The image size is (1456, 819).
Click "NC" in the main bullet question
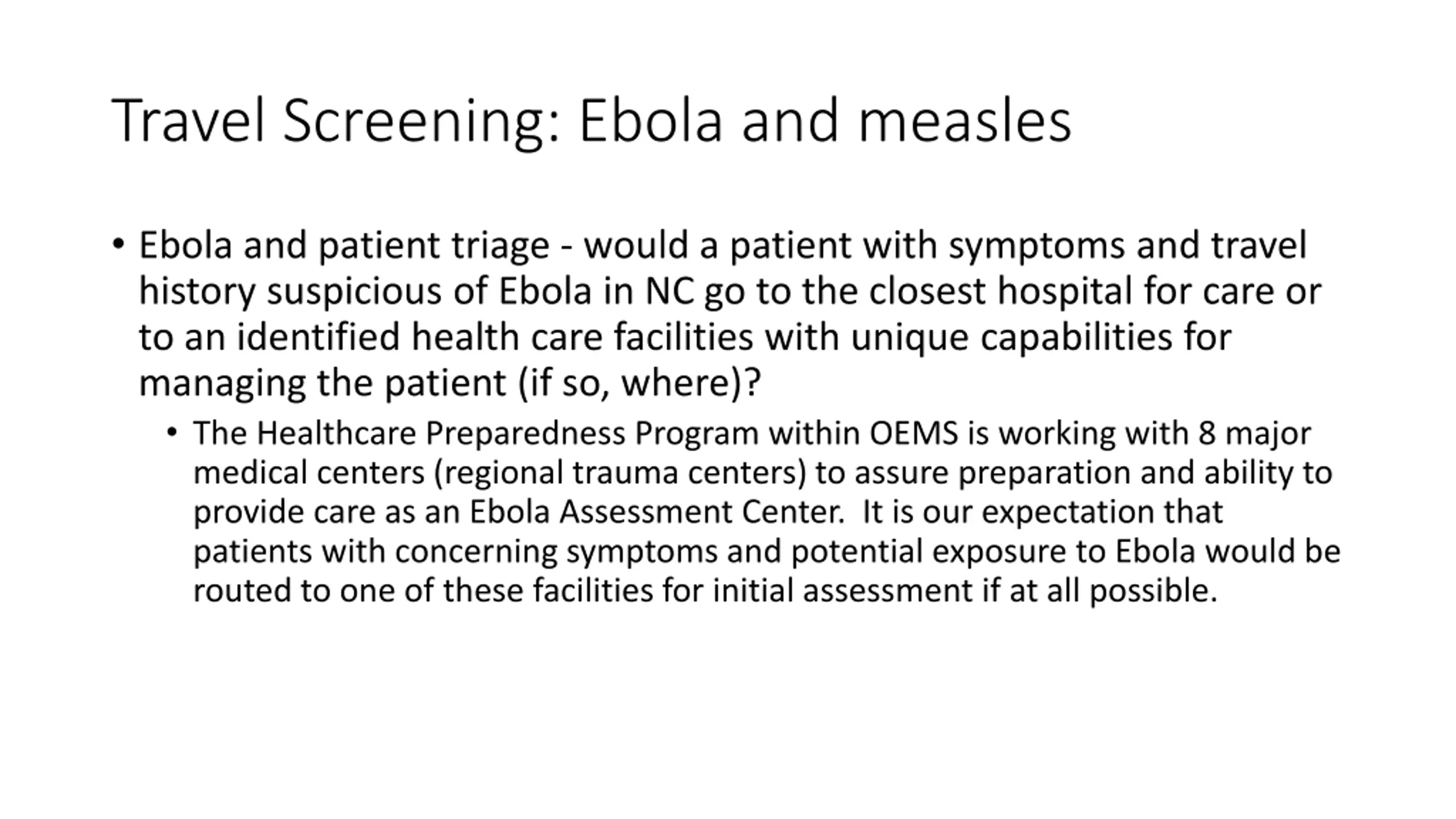coord(669,291)
